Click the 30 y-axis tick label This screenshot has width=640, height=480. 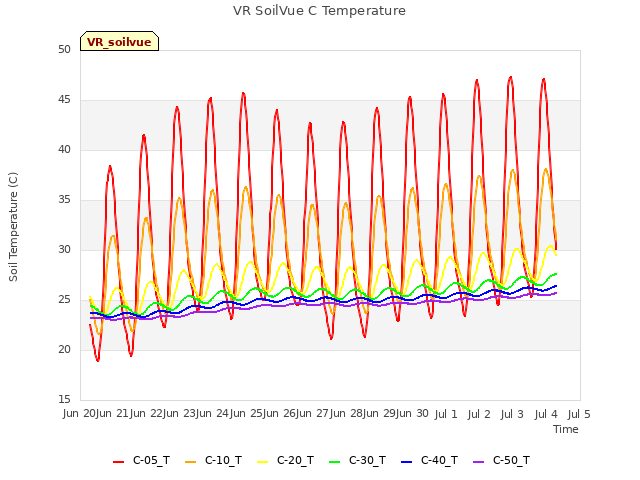tap(64, 249)
